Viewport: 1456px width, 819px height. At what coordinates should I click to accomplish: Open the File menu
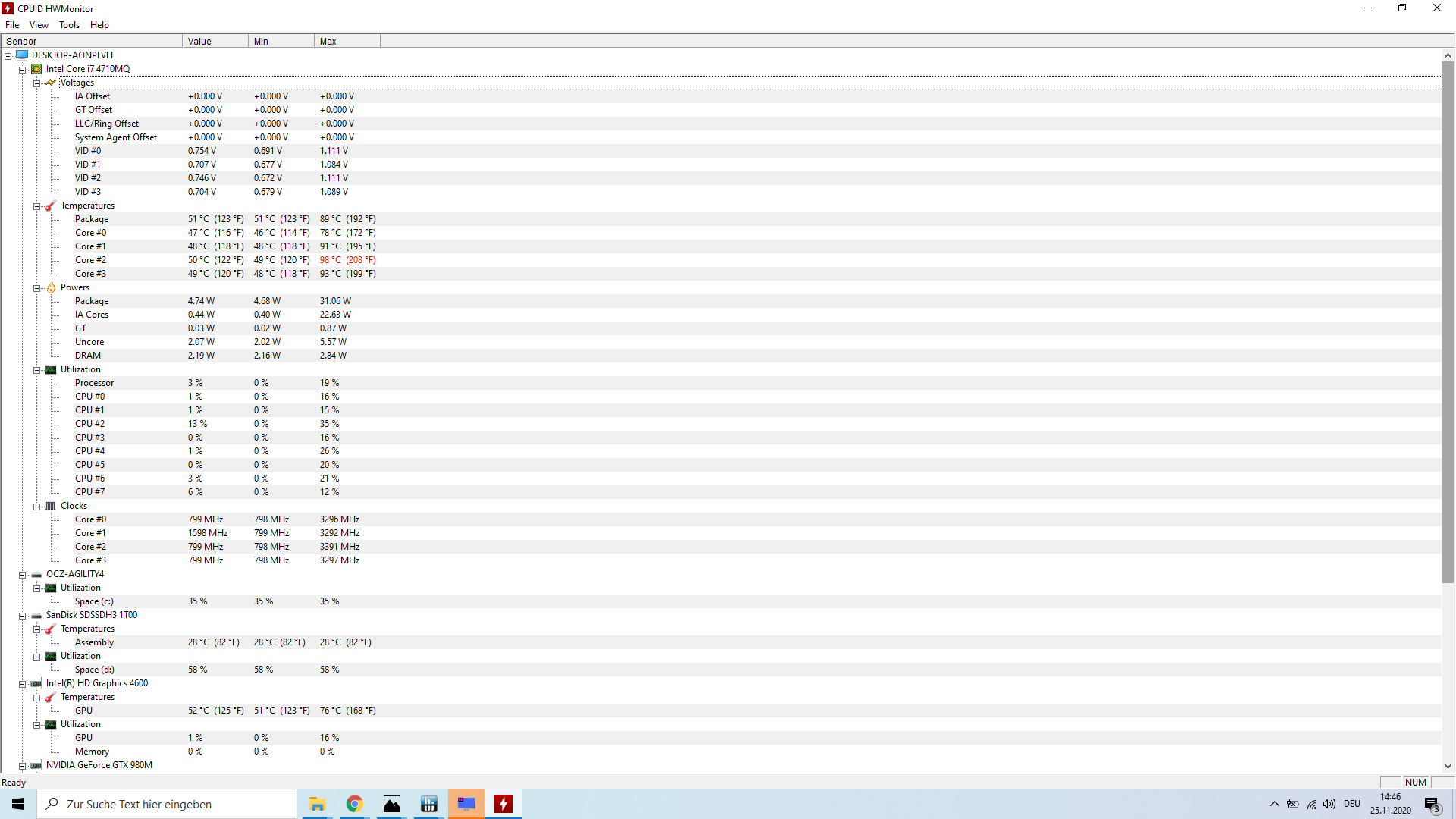click(x=12, y=25)
